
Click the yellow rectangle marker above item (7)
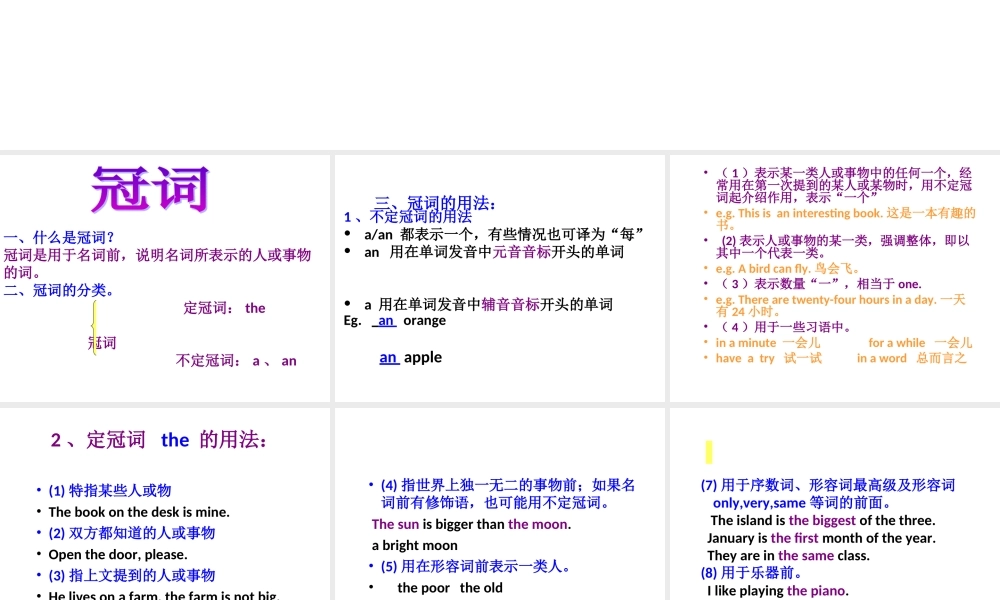click(x=709, y=452)
